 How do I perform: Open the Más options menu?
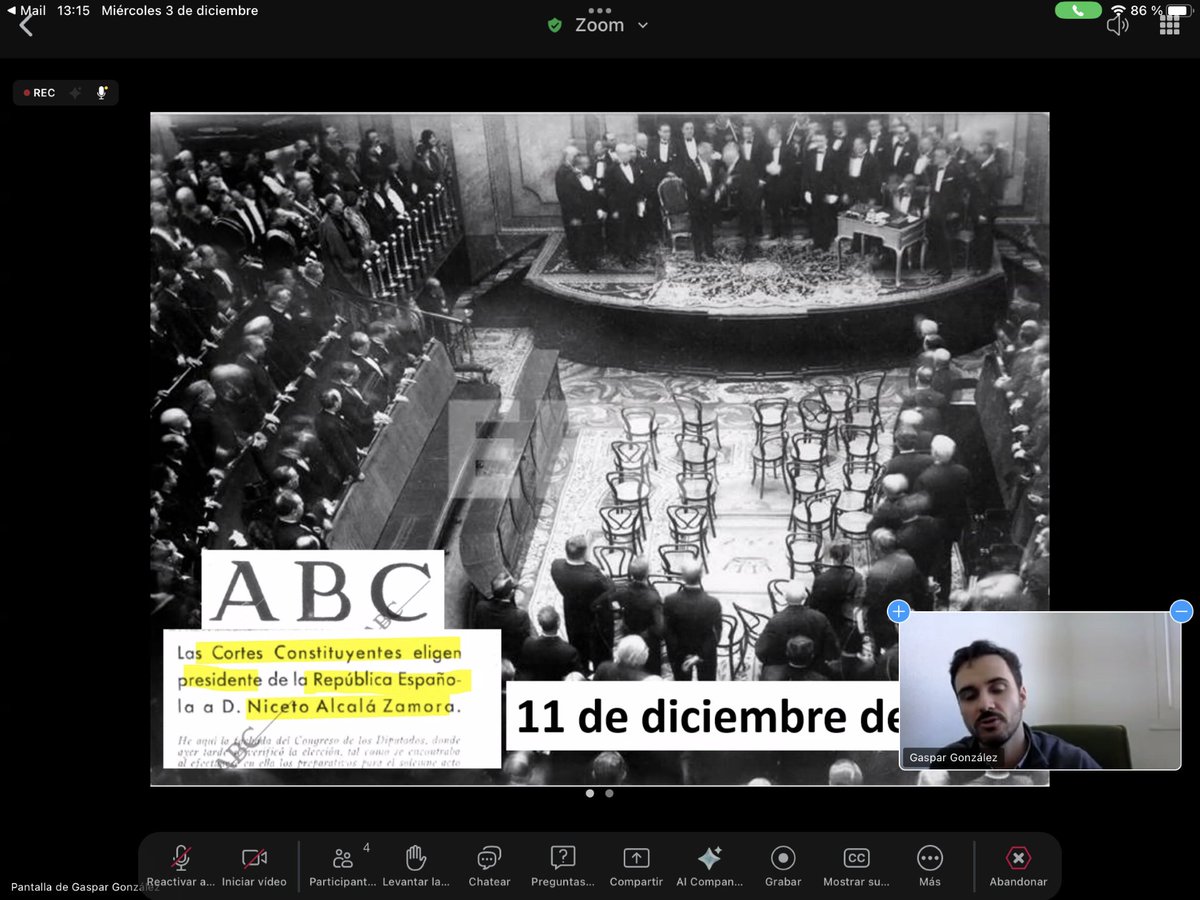[930, 866]
